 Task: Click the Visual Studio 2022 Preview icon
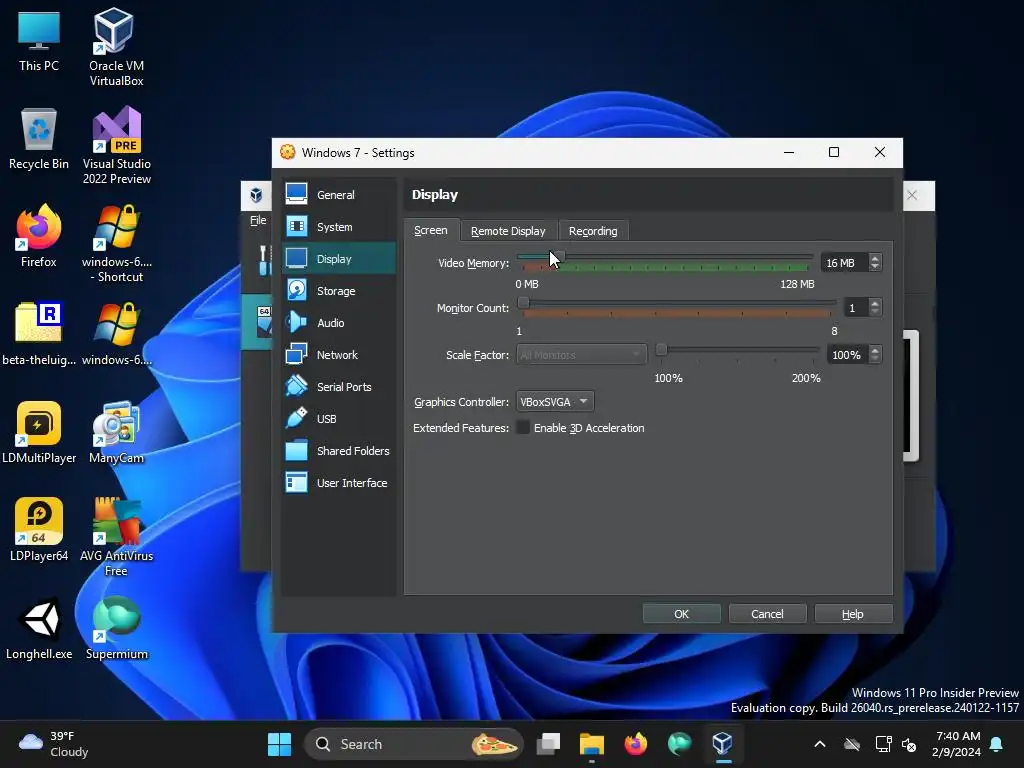pos(116,145)
